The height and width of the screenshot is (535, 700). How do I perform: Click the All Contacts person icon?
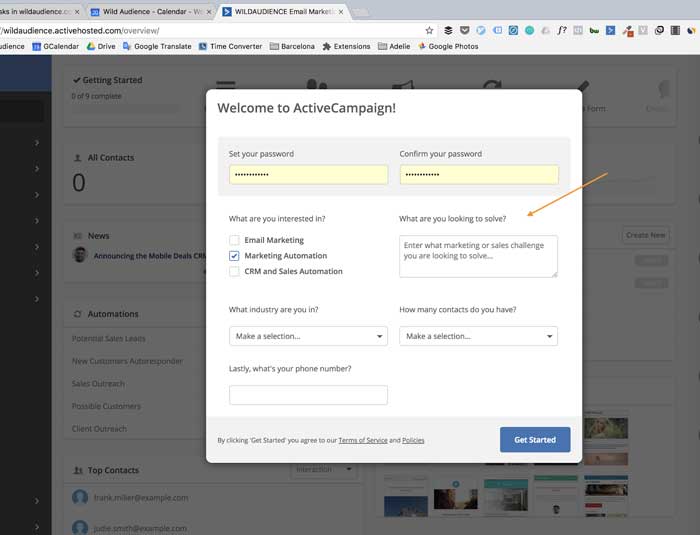click(77, 158)
